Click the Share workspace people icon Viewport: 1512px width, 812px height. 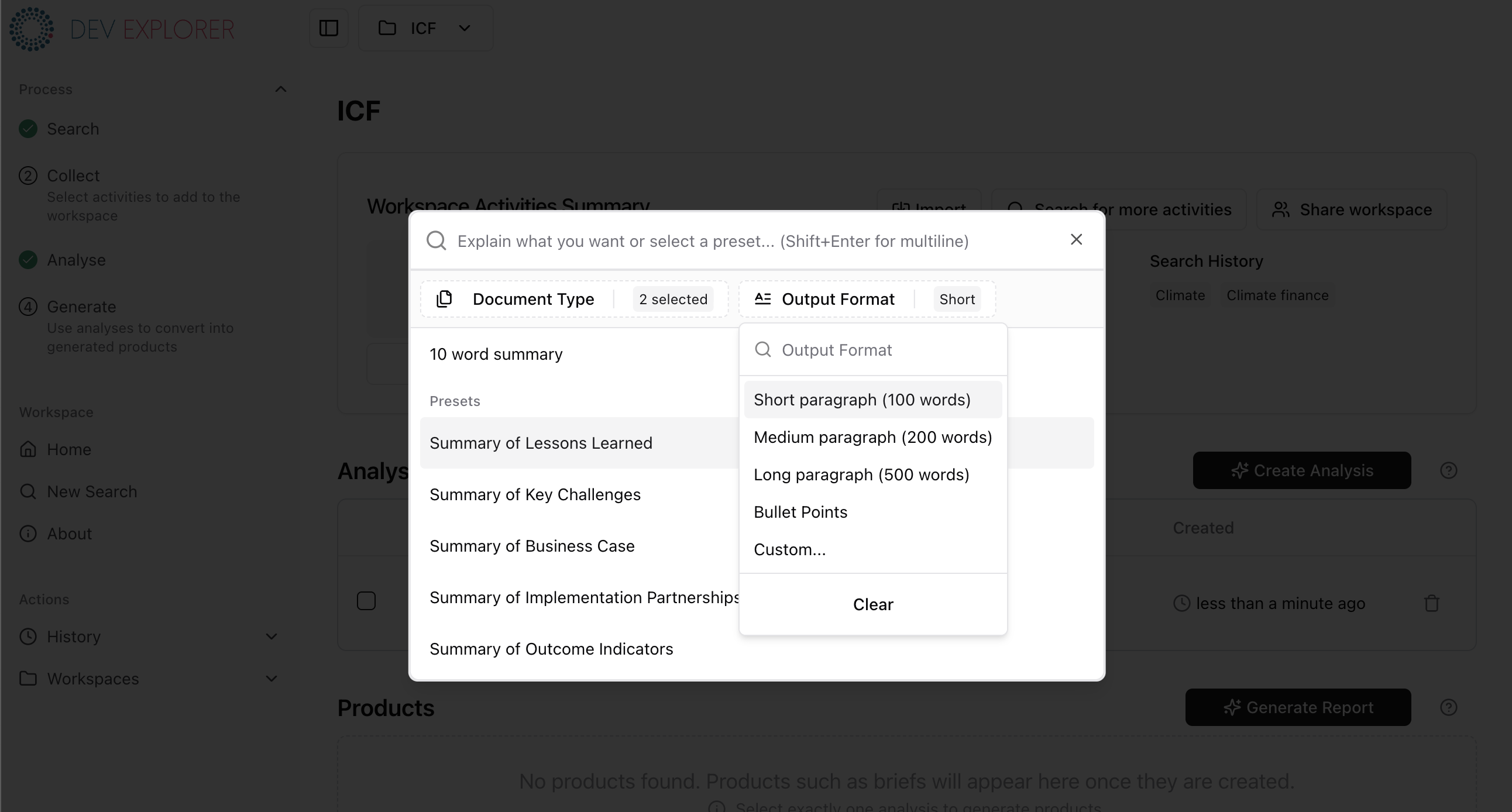point(1281,209)
